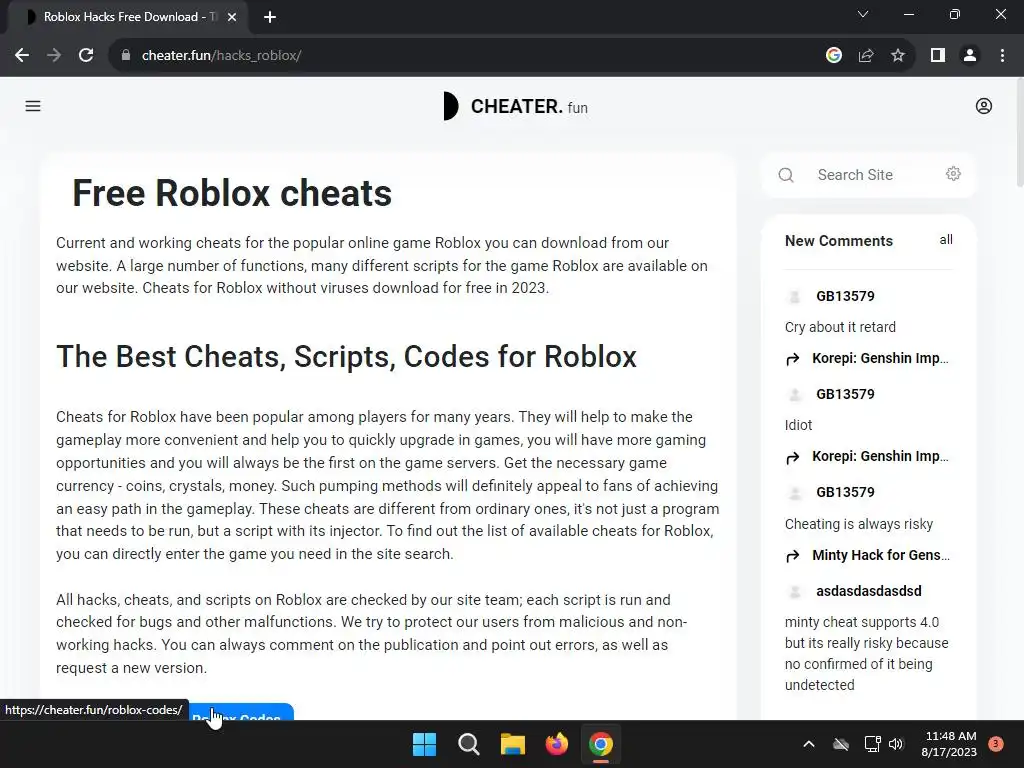Viewport: 1024px width, 768px height.
Task: Click Chrome icon in taskbar
Action: click(601, 744)
